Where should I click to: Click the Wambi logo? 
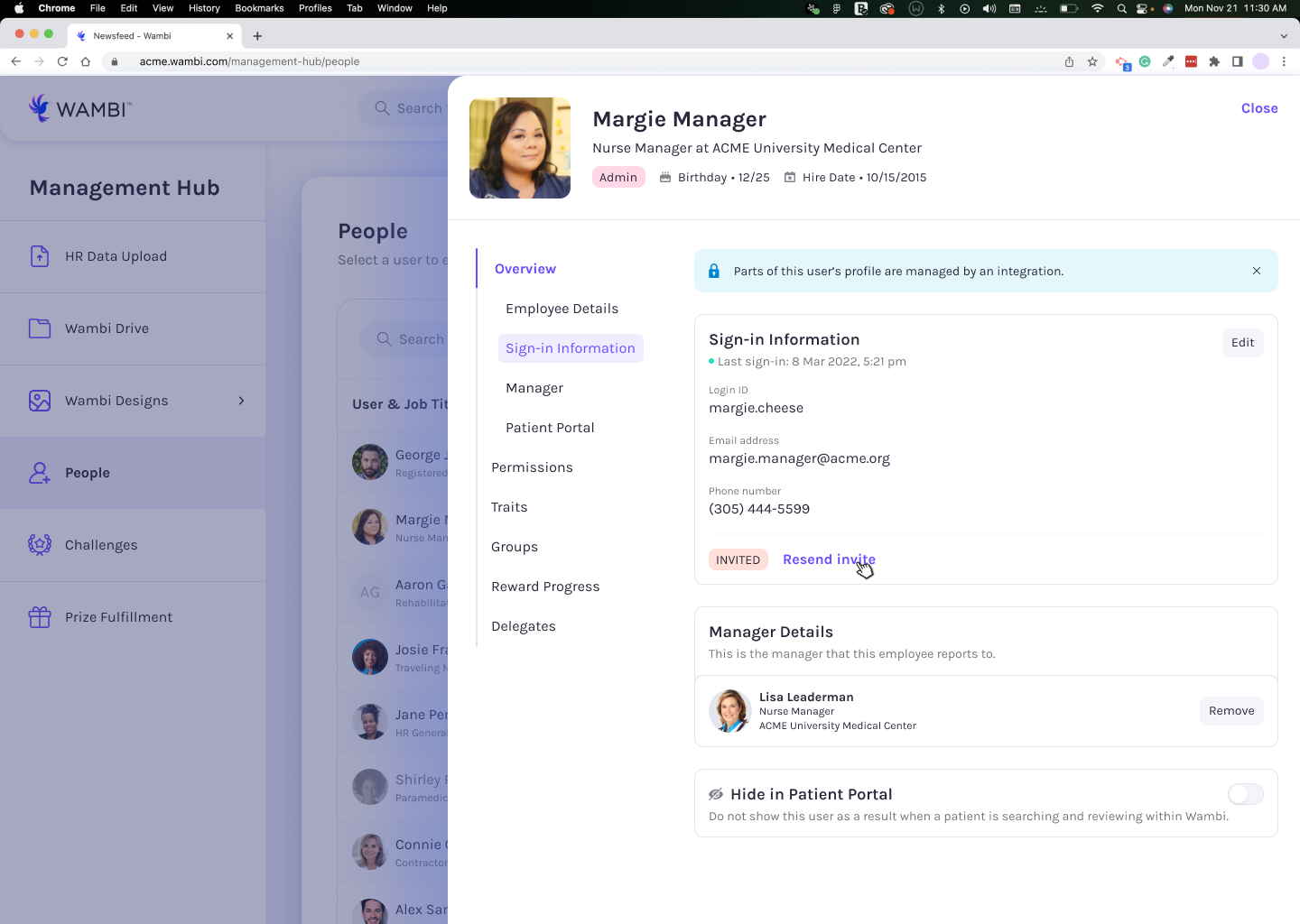(80, 108)
